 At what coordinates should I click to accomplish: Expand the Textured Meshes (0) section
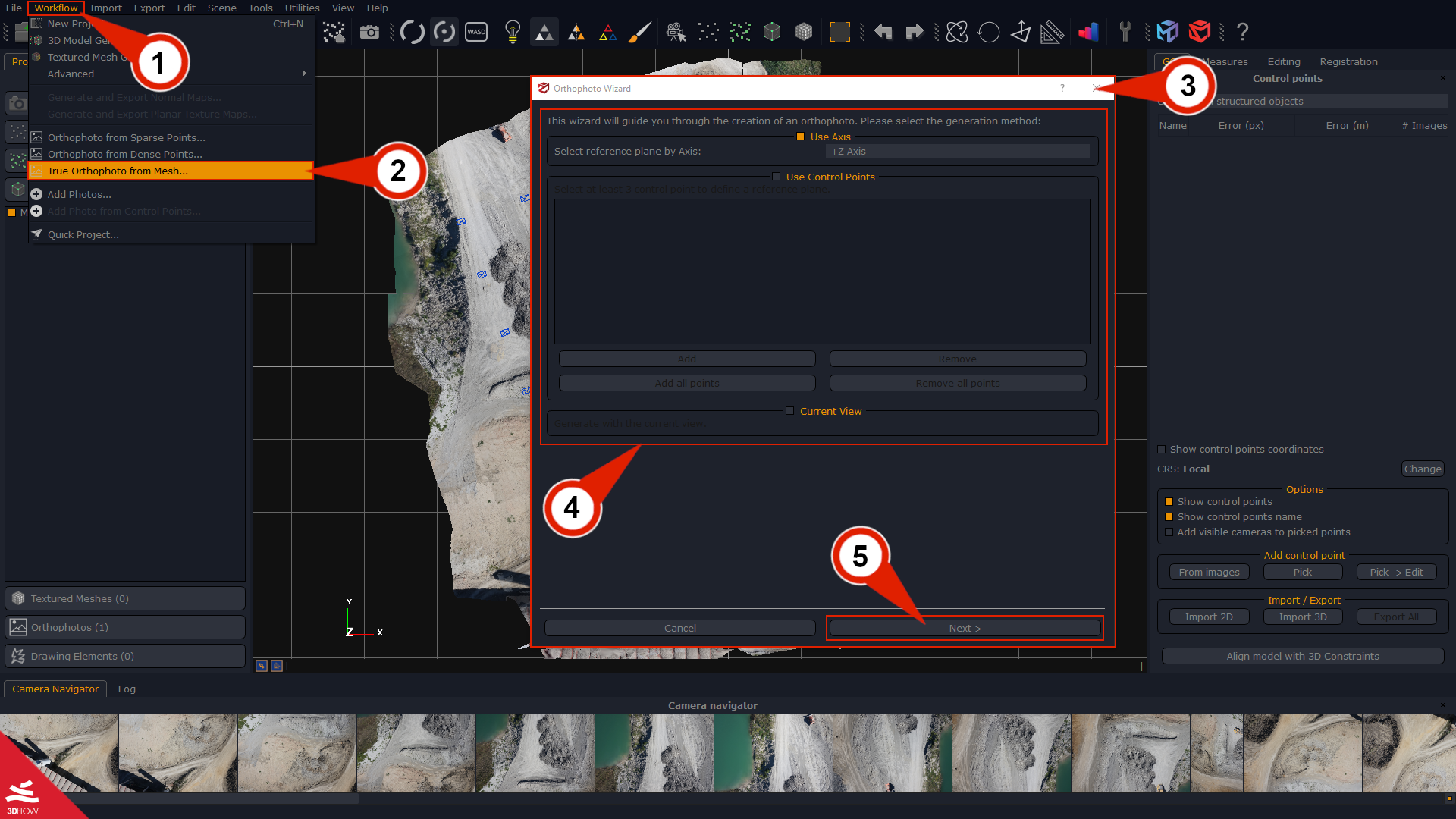tap(125, 598)
